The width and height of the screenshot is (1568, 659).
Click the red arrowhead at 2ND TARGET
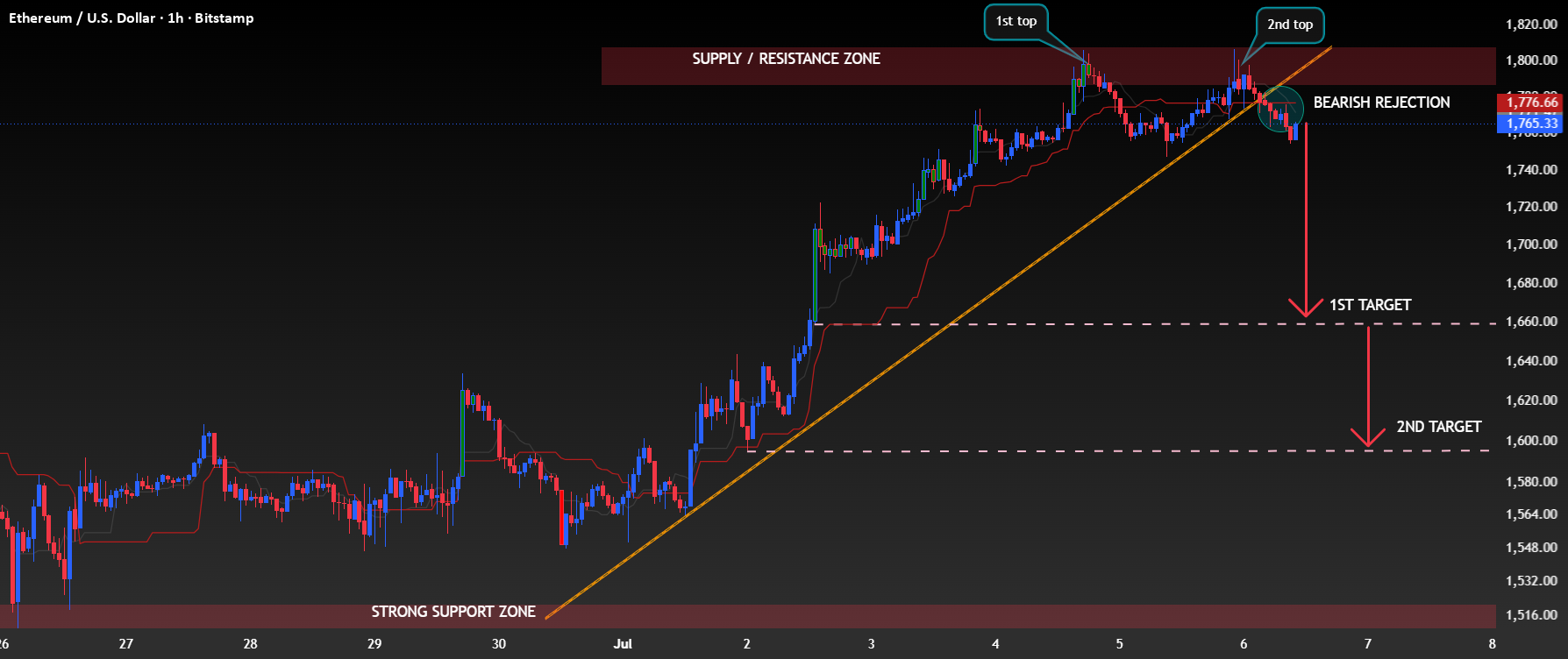pos(1368,436)
